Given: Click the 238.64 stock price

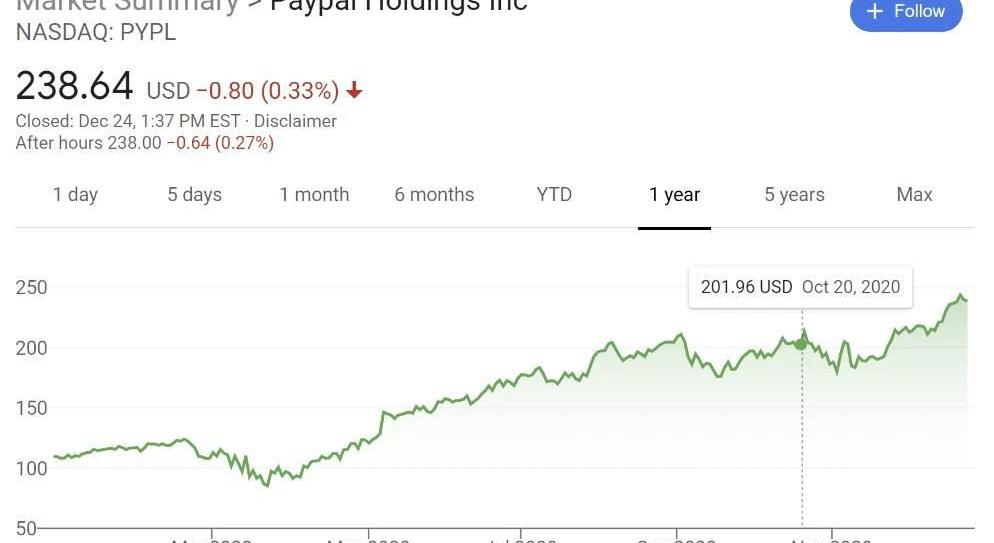Looking at the screenshot, I should pos(74,87).
